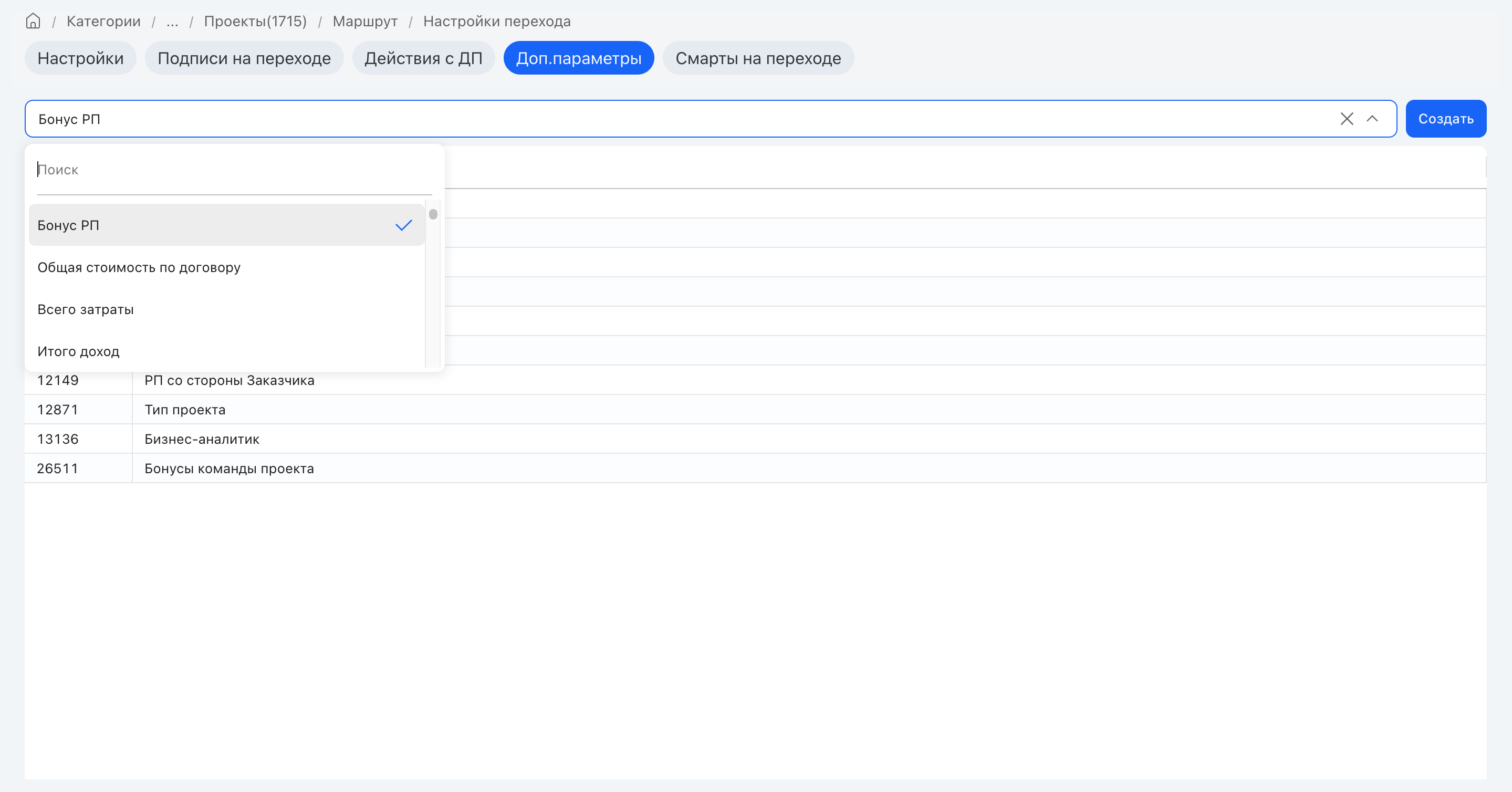This screenshot has width=1512, height=792.
Task: Expand the collapsed breadcrumb ellipsis
Action: [172, 21]
